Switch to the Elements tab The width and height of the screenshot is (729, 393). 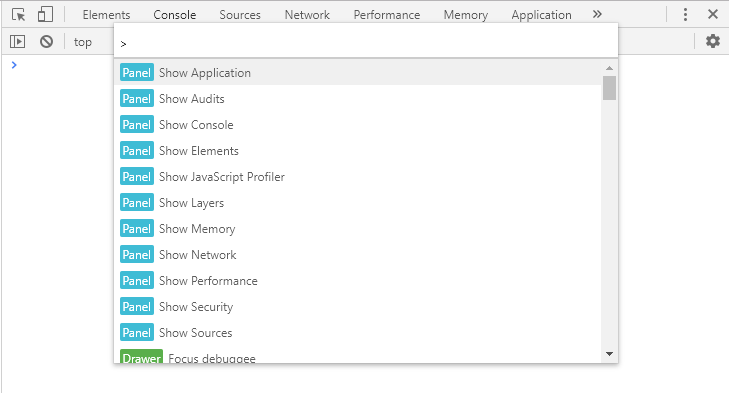pos(106,15)
